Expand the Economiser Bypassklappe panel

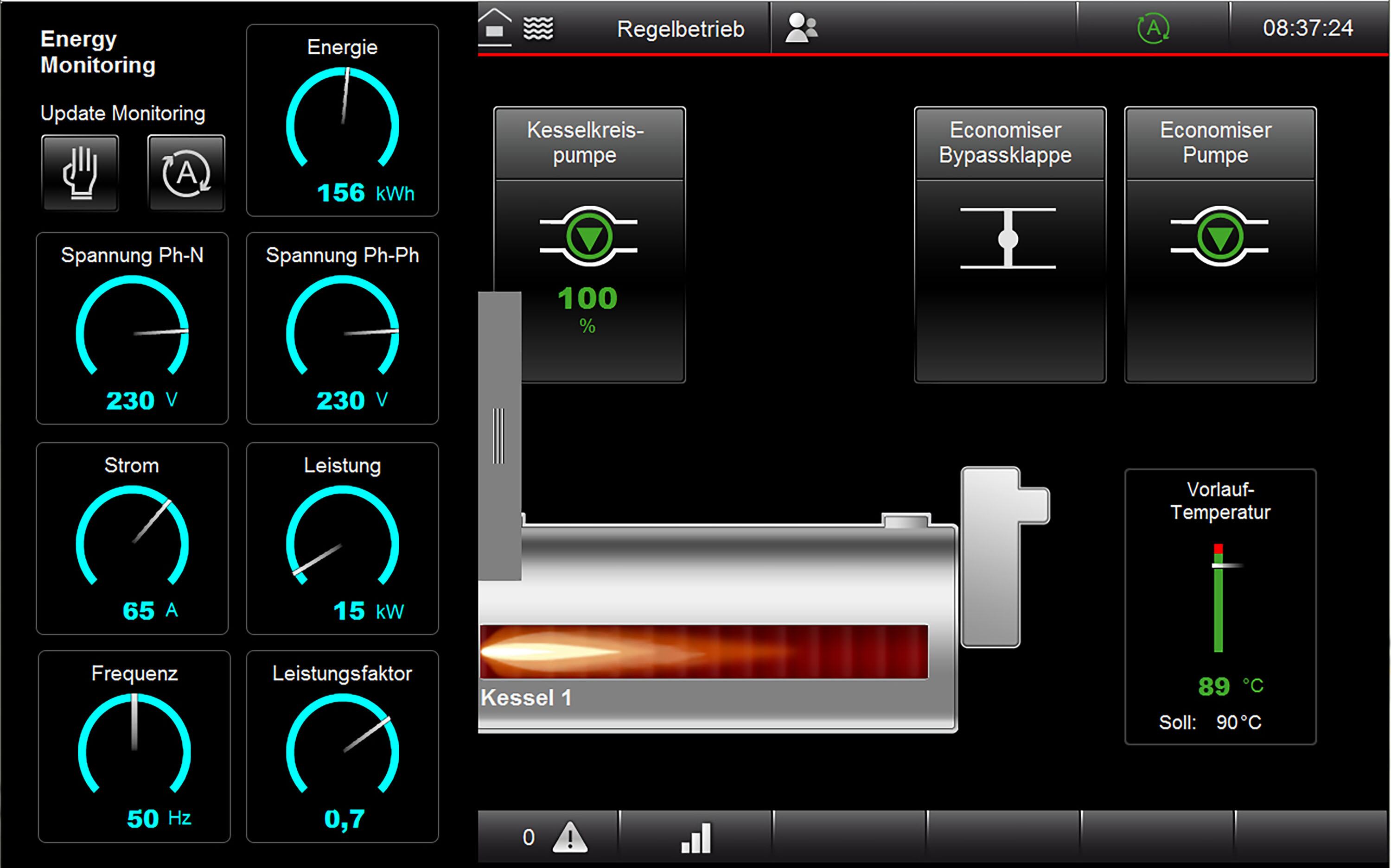pyautogui.click(x=1009, y=142)
